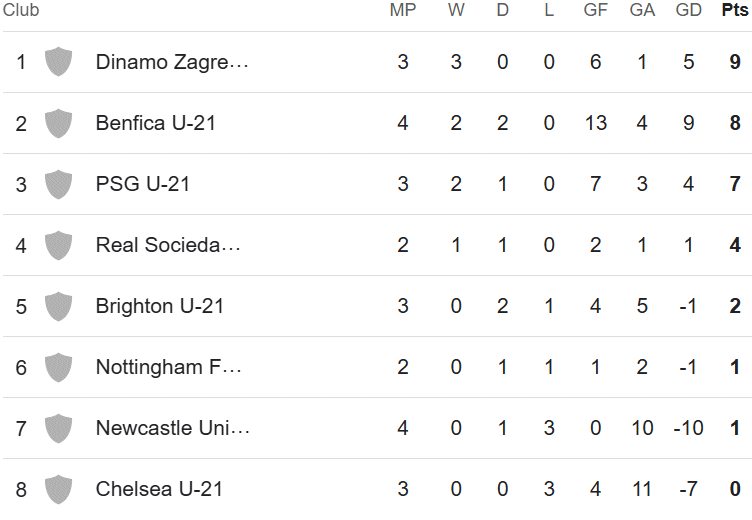Click the Dinamo Zagreb club crest icon
The height and width of the screenshot is (520, 752).
tap(59, 62)
